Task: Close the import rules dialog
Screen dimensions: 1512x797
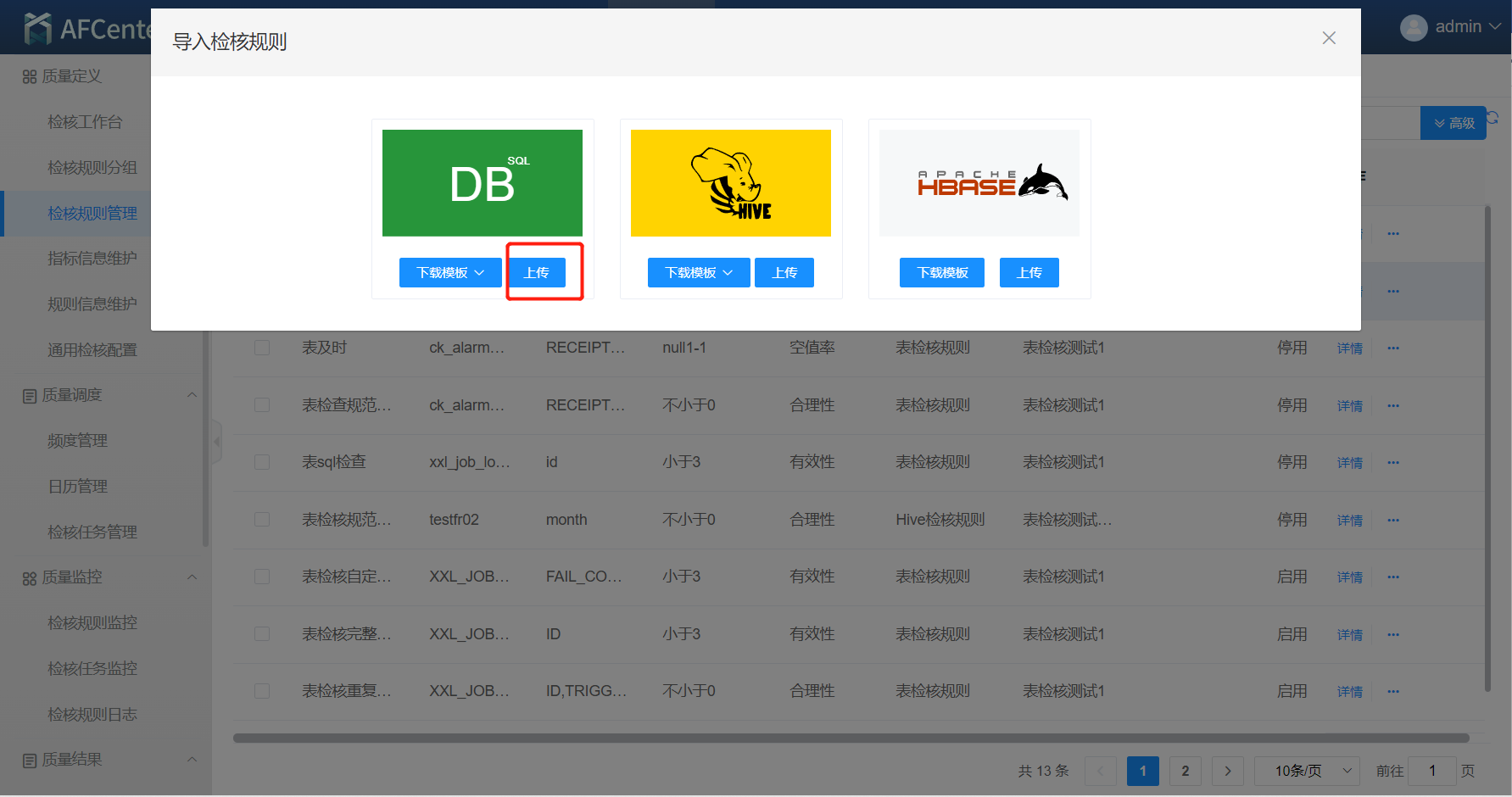Action: (x=1329, y=38)
